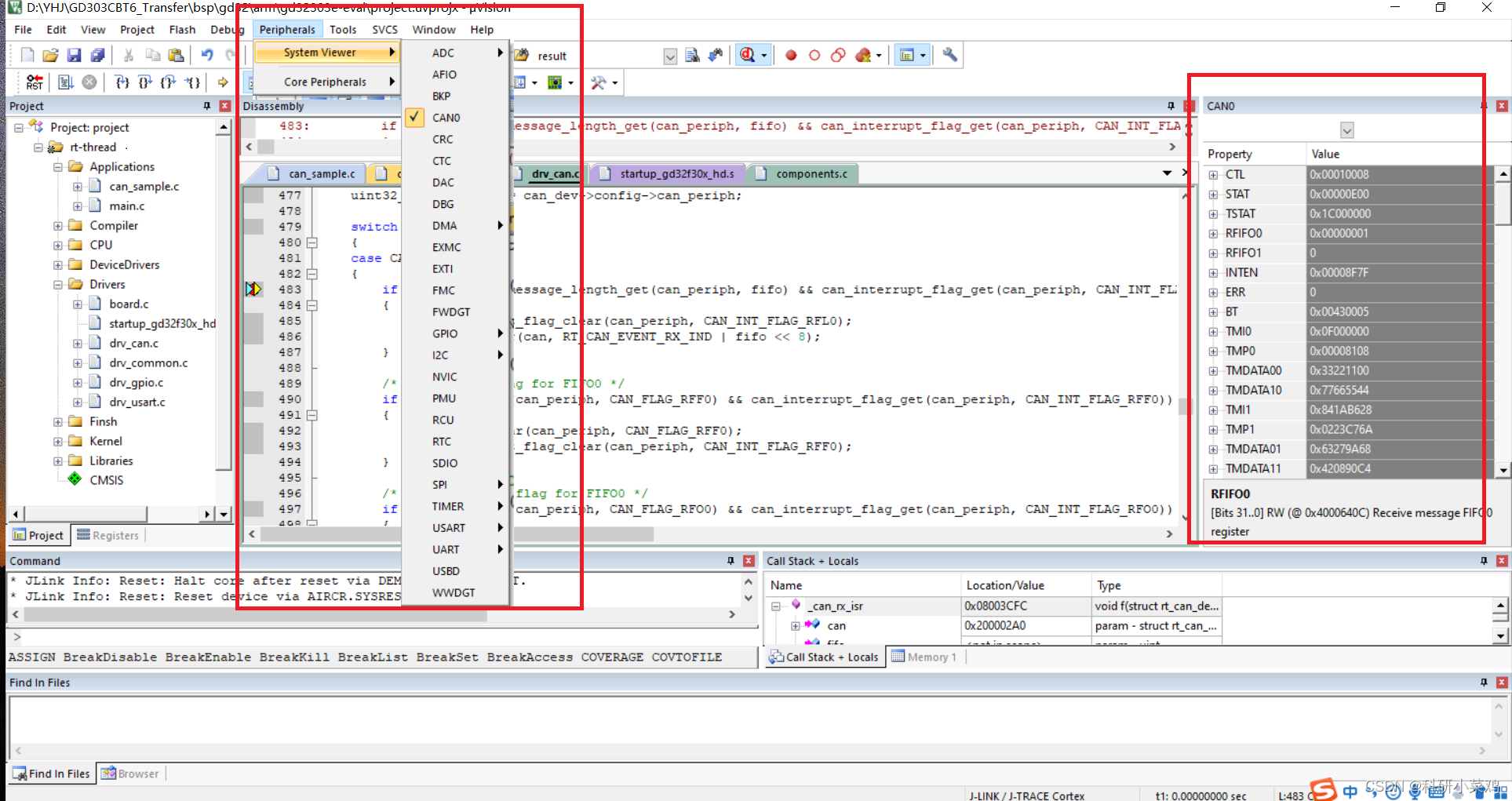The height and width of the screenshot is (801, 1512).
Task: Close the Project panel
Action: tap(225, 106)
